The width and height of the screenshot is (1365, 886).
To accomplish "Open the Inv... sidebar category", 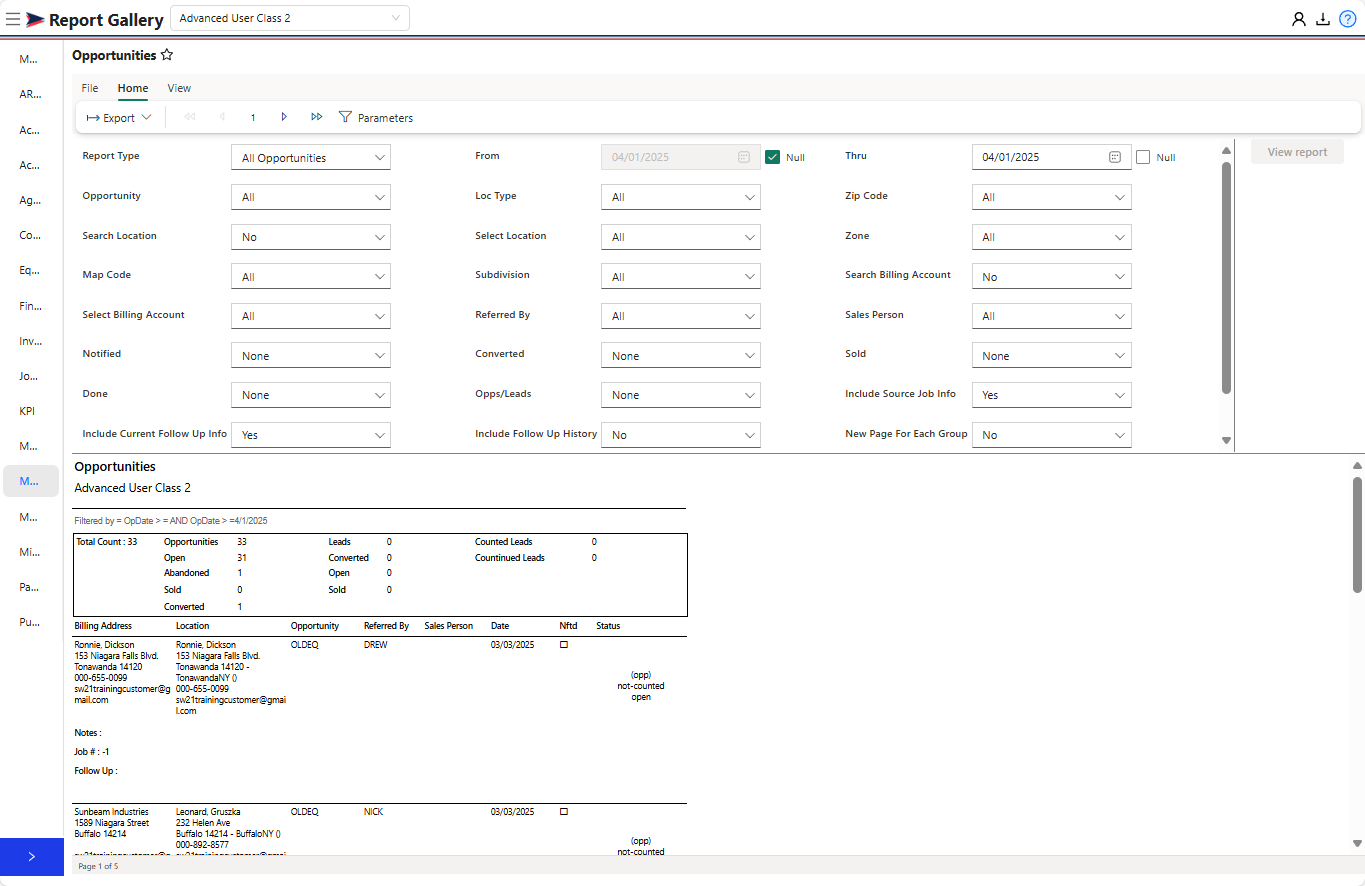I will point(31,341).
